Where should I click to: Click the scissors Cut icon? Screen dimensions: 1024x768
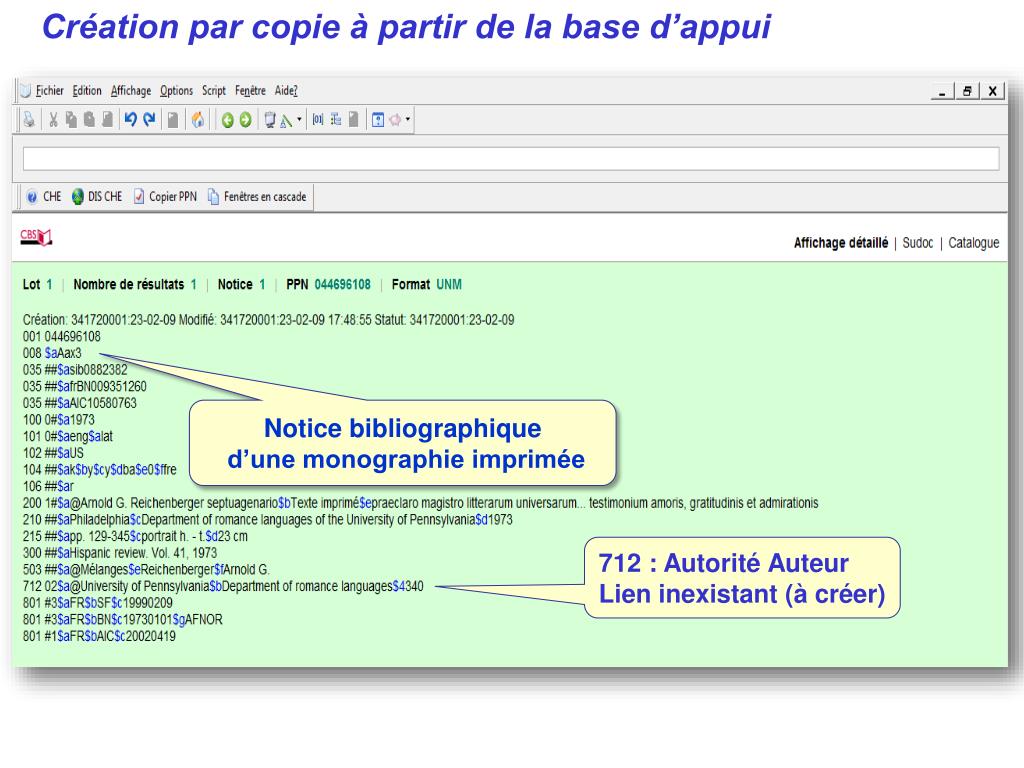[x=54, y=120]
